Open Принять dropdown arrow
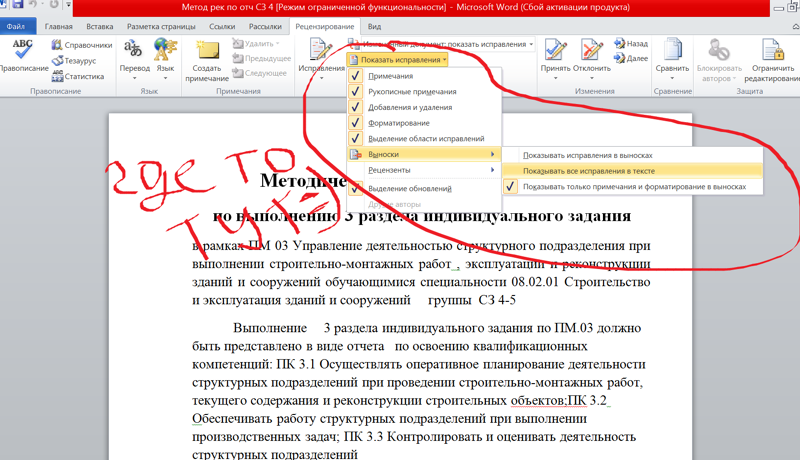Image resolution: width=800 pixels, height=460 pixels. pyautogui.click(x=555, y=78)
